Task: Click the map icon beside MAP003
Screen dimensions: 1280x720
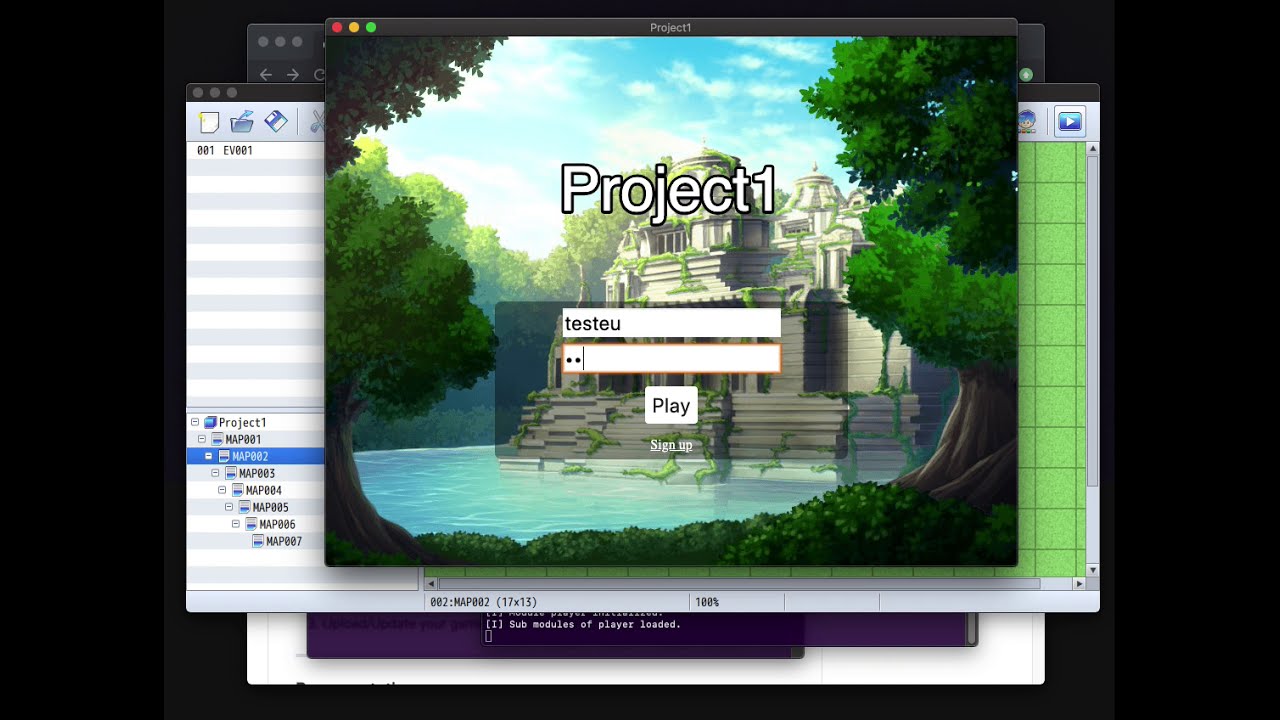Action: [231, 473]
